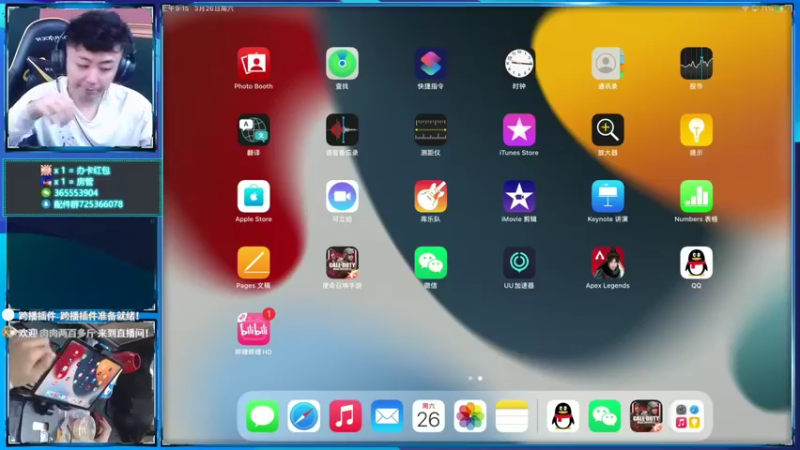Open the App Library folder in dock
Screen dimensions: 800x450
click(687, 416)
